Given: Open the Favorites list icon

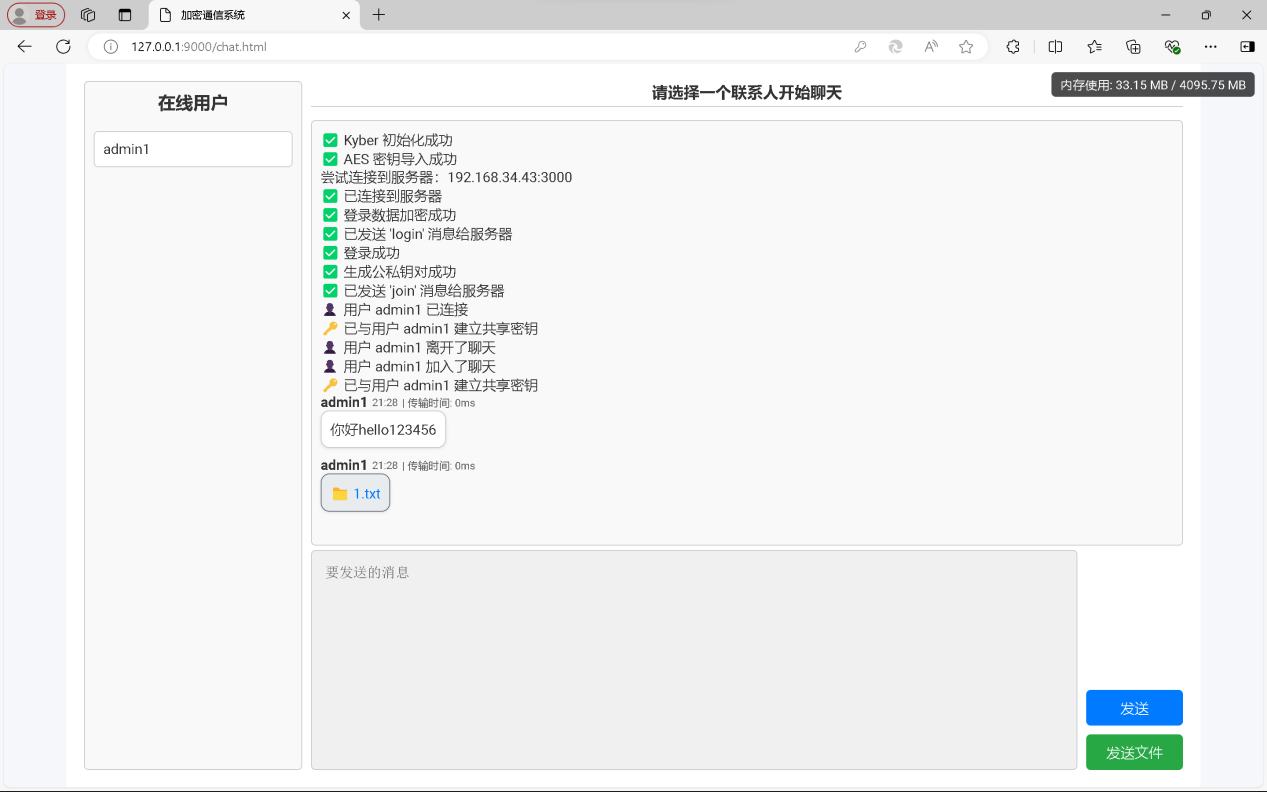Looking at the screenshot, I should [x=1094, y=47].
